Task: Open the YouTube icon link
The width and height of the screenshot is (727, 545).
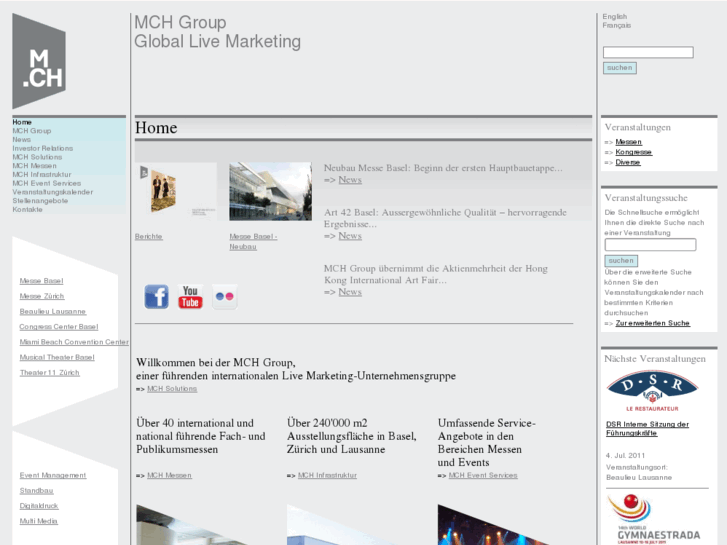Action: click(x=190, y=297)
